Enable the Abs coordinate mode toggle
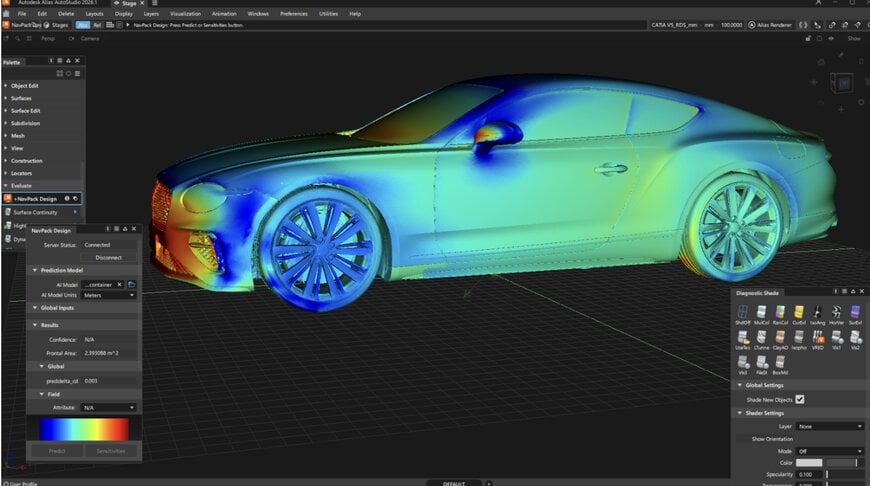 [x=83, y=25]
